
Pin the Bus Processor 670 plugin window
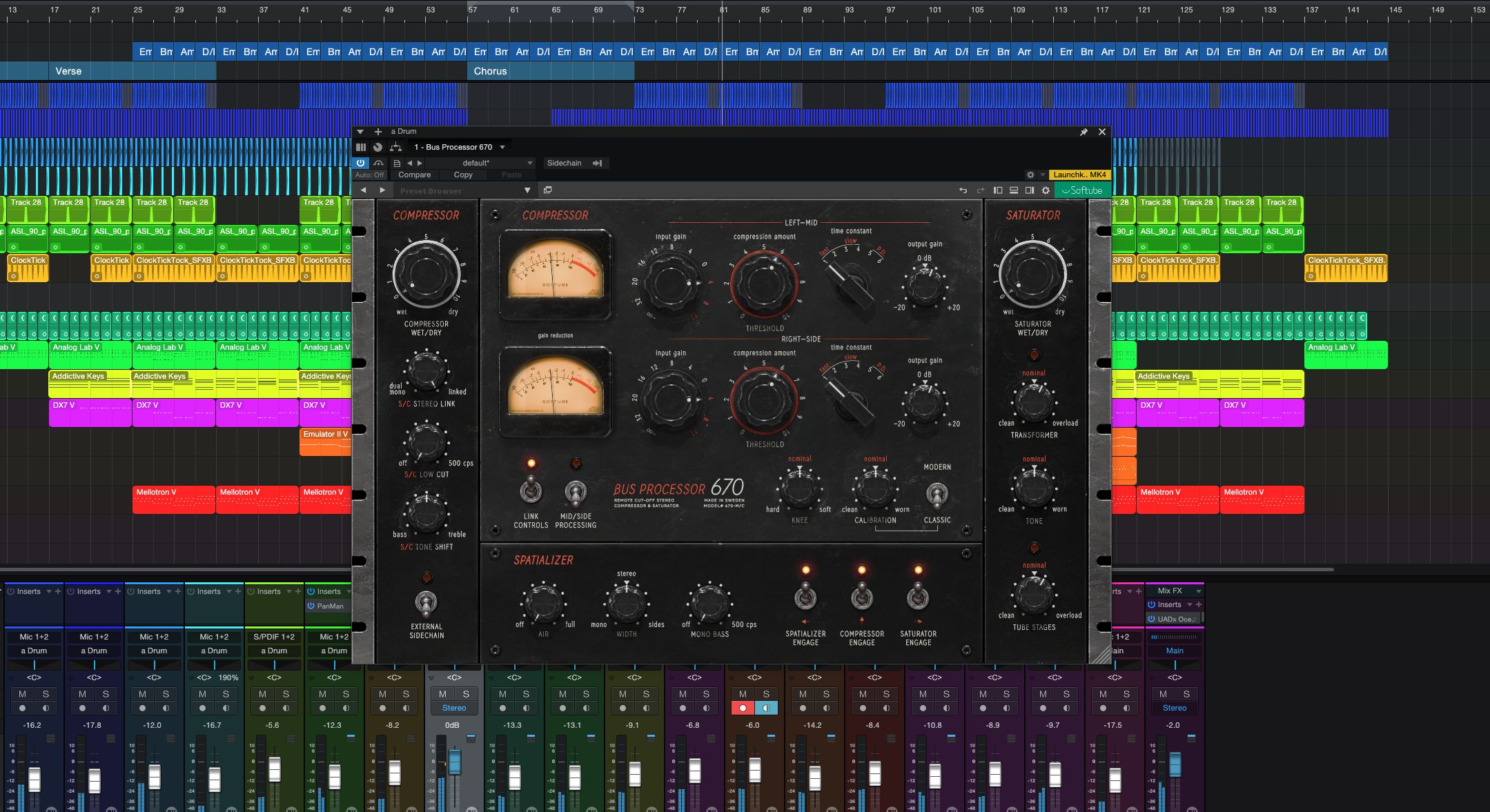[1084, 132]
